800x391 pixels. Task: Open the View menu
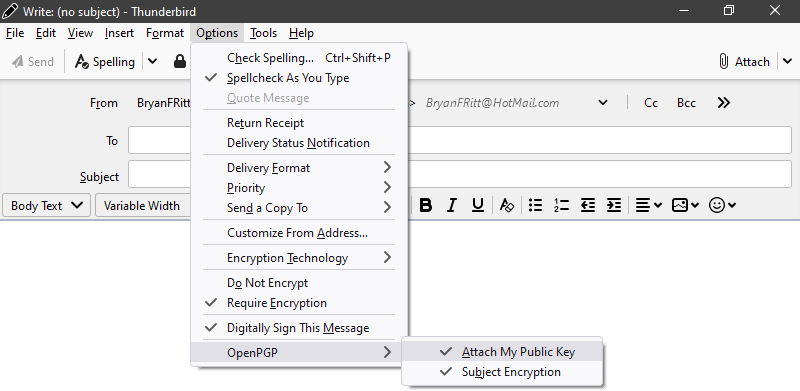pos(80,33)
